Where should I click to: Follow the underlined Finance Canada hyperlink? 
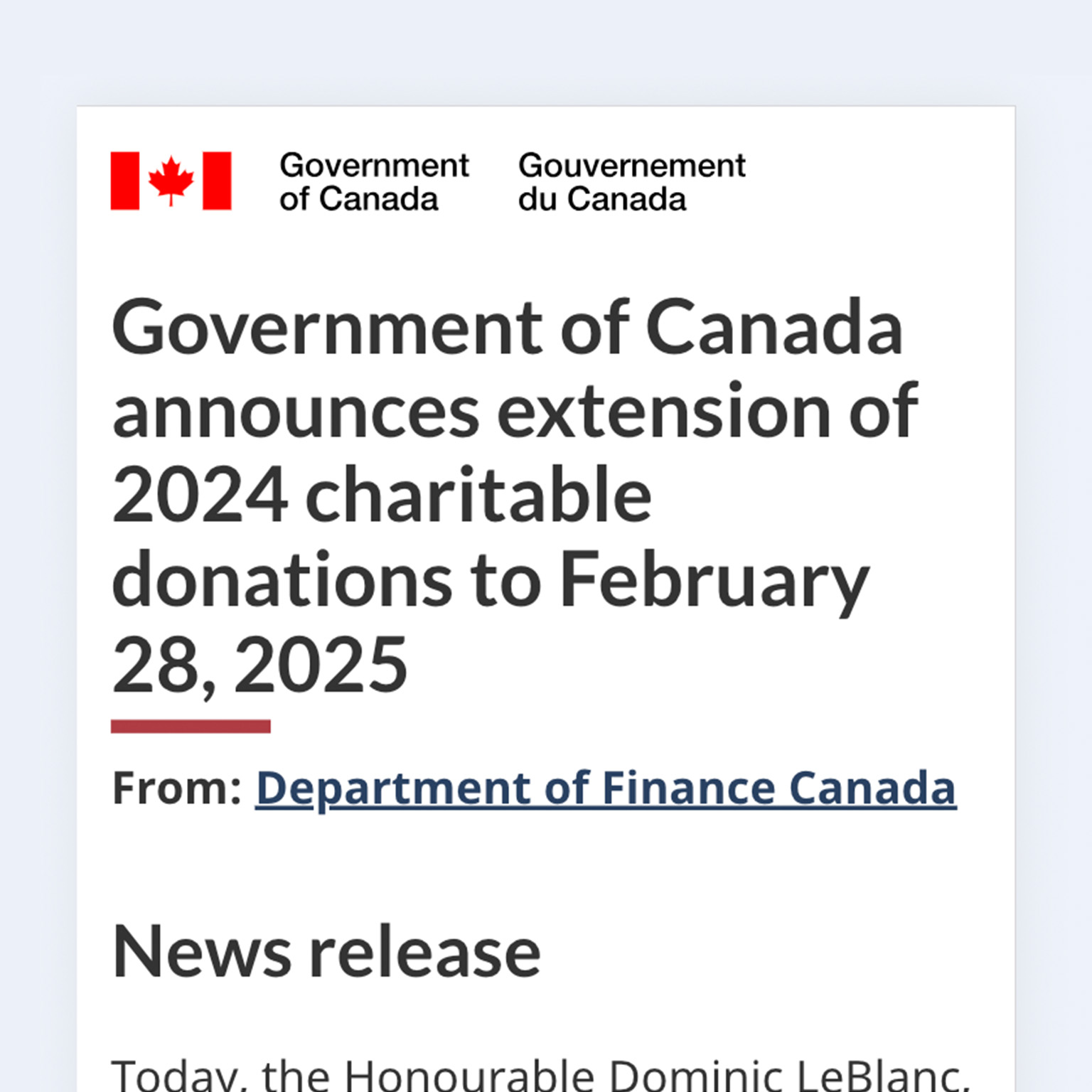[606, 788]
